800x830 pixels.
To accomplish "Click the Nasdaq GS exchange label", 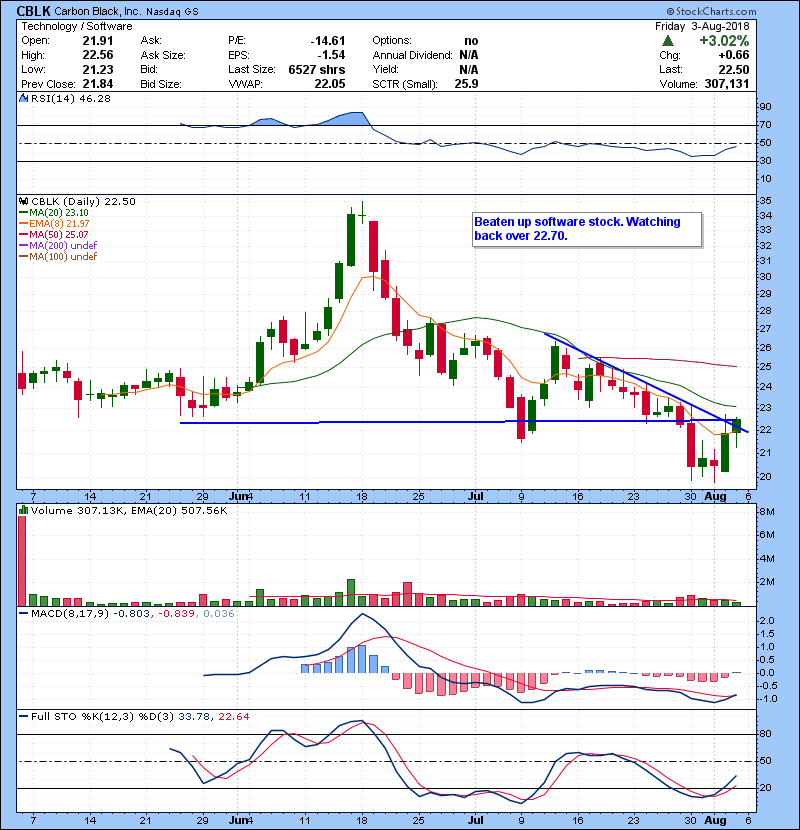I will click(x=173, y=12).
